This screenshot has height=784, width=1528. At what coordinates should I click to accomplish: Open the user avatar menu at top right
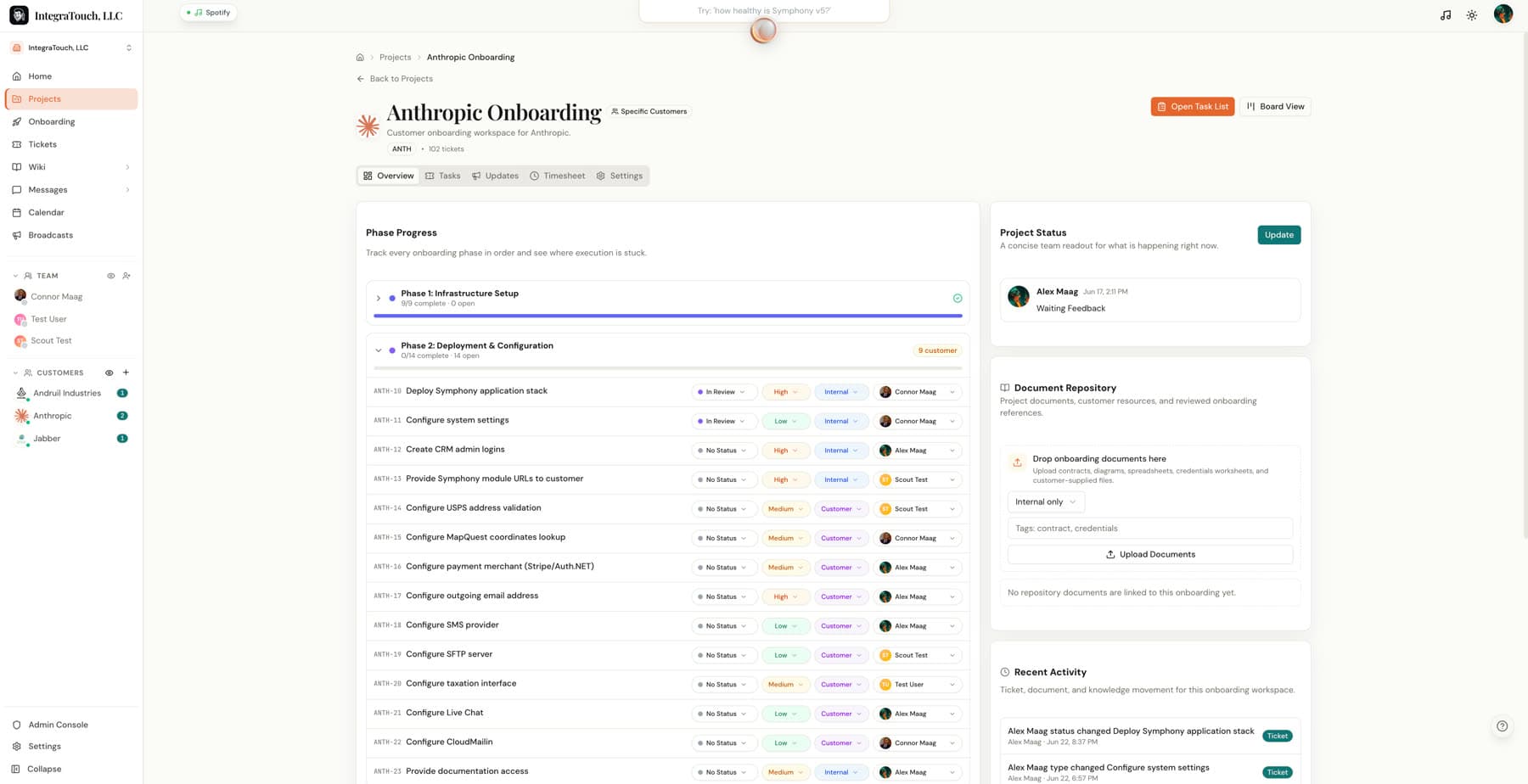pos(1503,14)
